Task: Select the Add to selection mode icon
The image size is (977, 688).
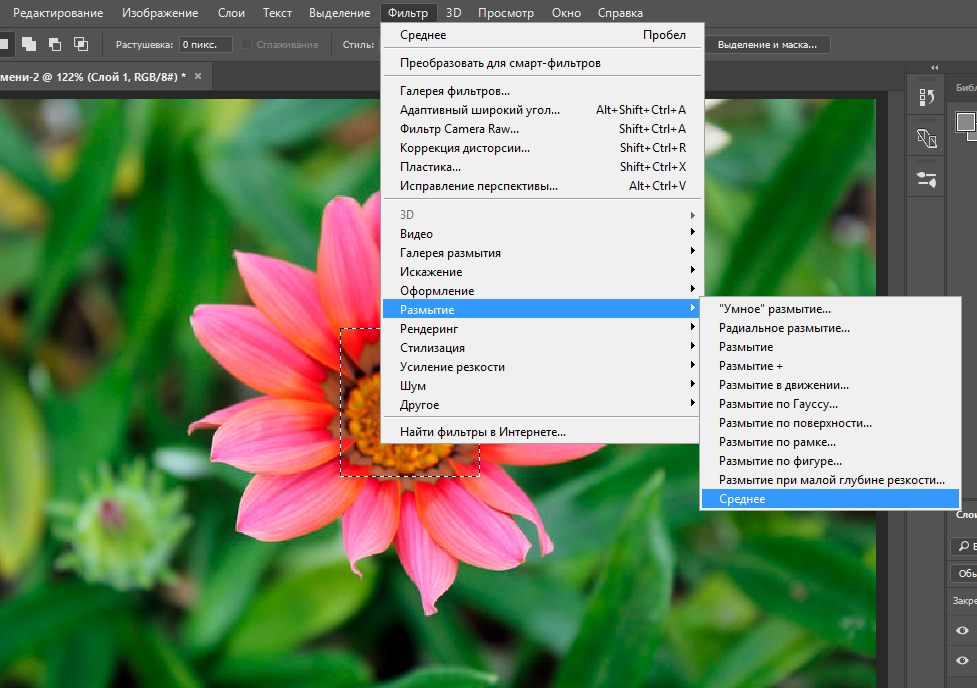Action: click(x=29, y=44)
